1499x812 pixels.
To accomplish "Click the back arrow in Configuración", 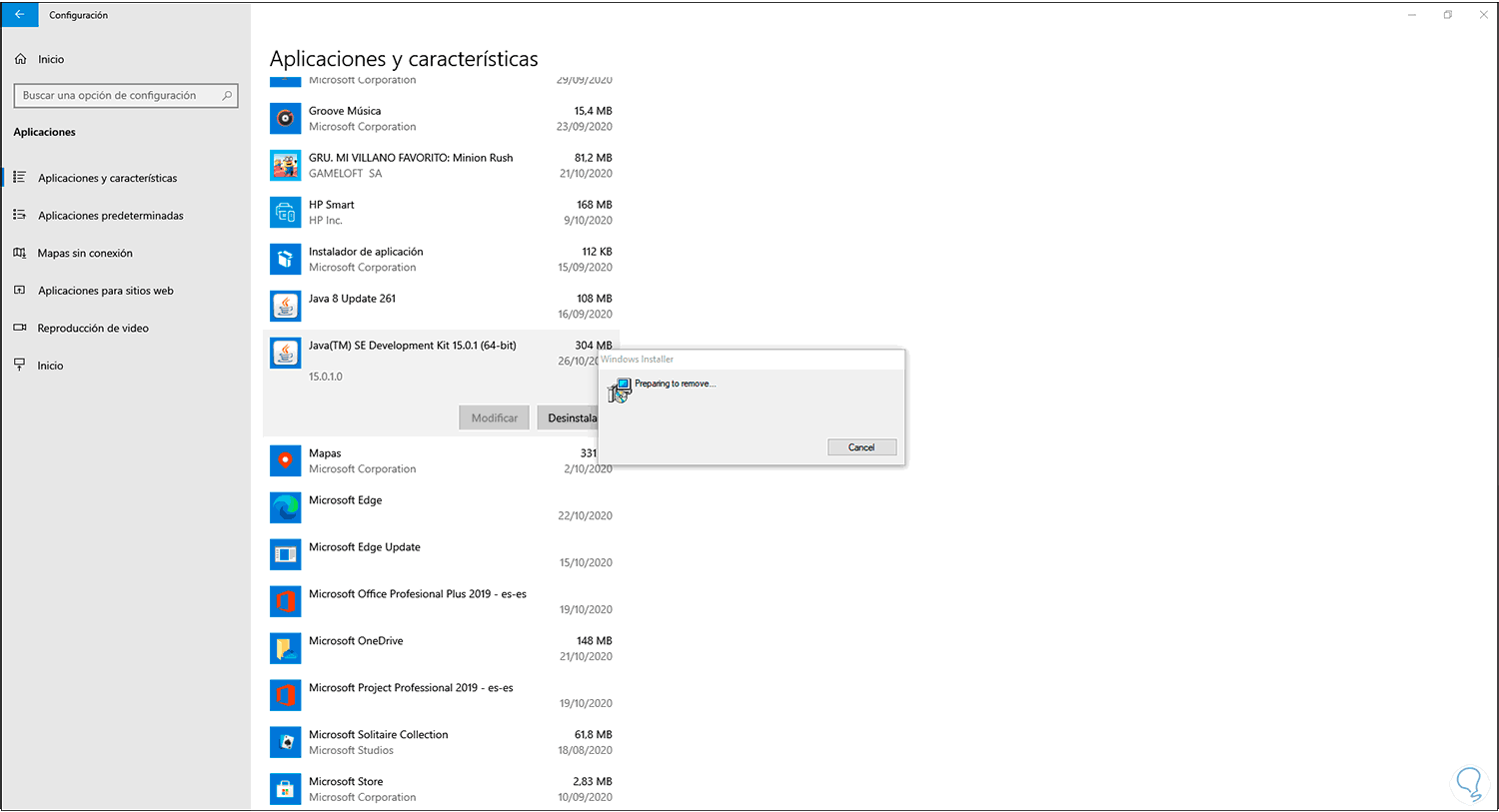I will point(19,15).
